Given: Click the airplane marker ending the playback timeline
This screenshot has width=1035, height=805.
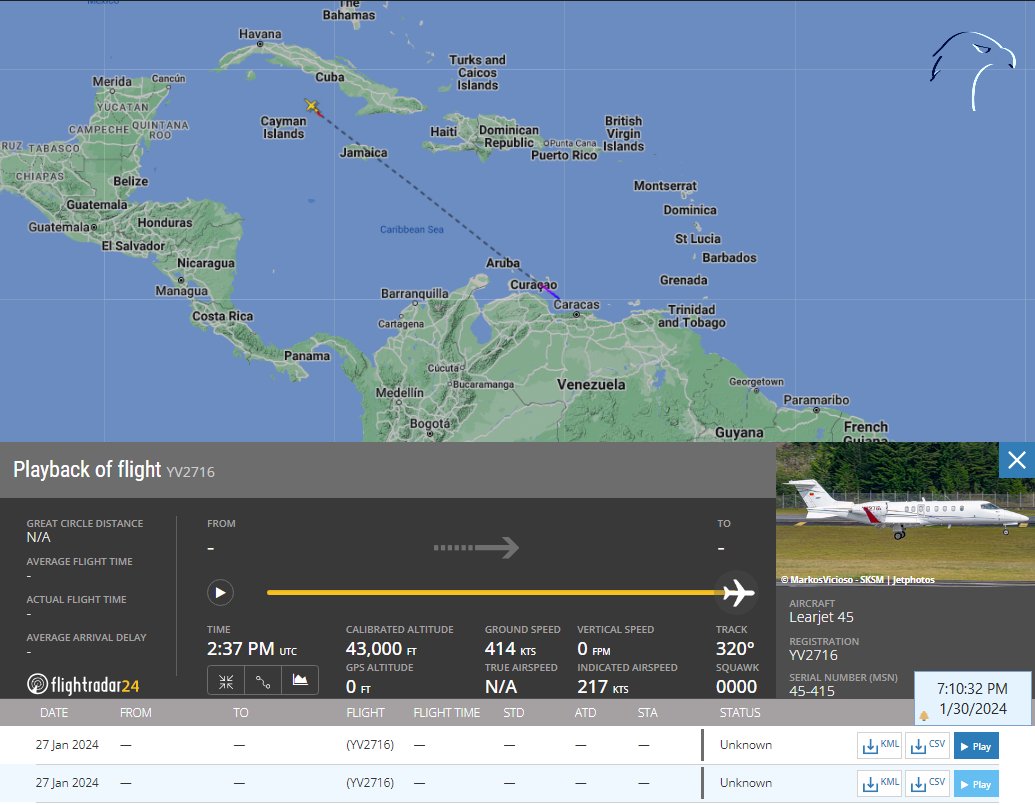Looking at the screenshot, I should click(738, 593).
